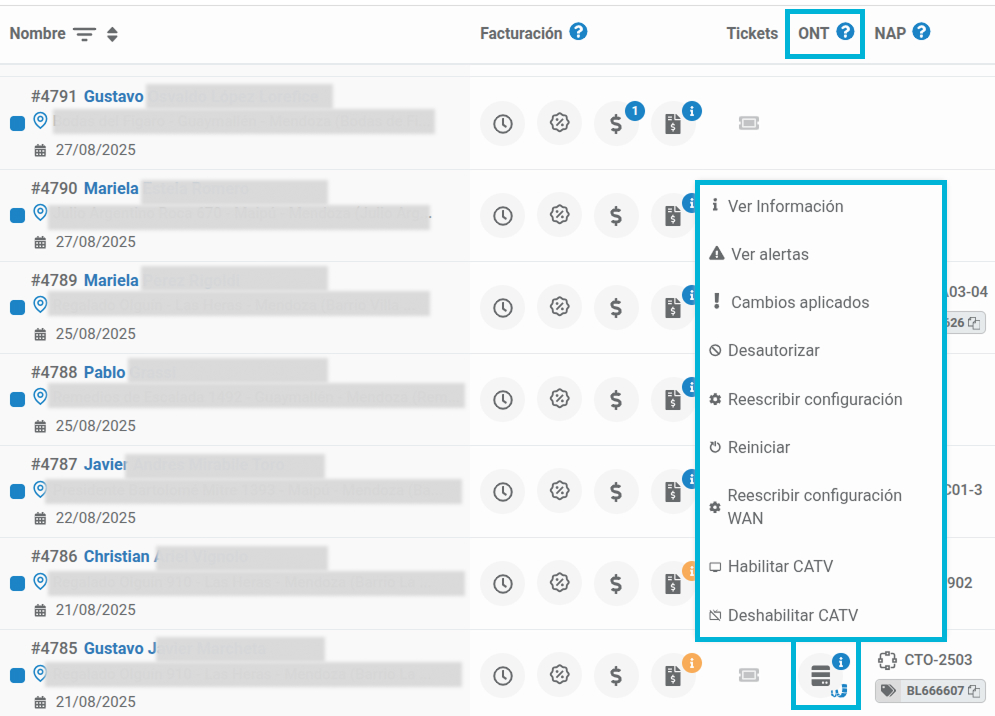Open the clock history icon for customer #4791

click(503, 123)
